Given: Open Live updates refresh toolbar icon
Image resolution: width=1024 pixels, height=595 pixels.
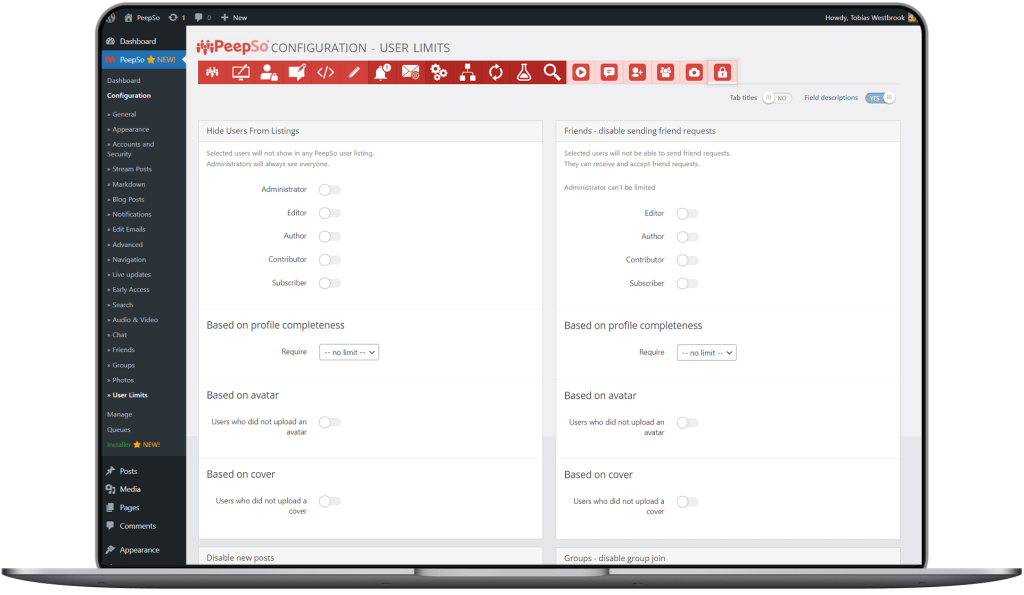Looking at the screenshot, I should click(496, 72).
